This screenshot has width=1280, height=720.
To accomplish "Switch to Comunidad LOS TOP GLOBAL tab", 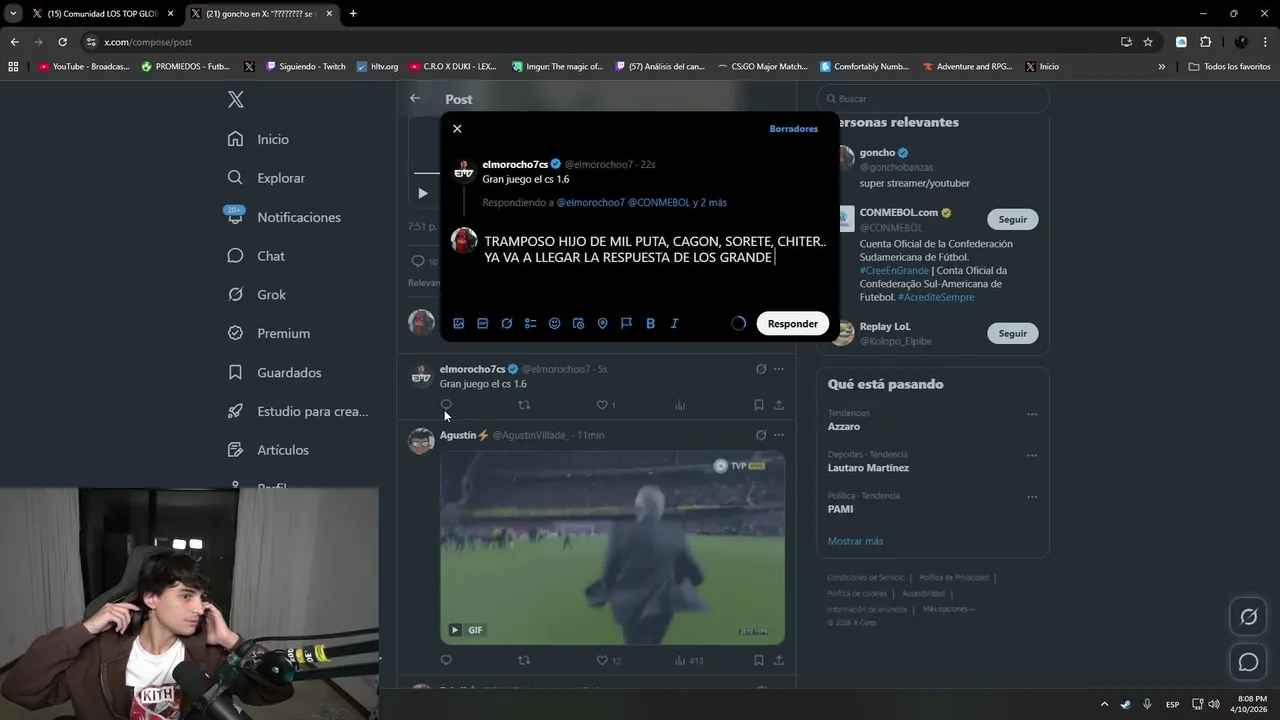I will (102, 14).
